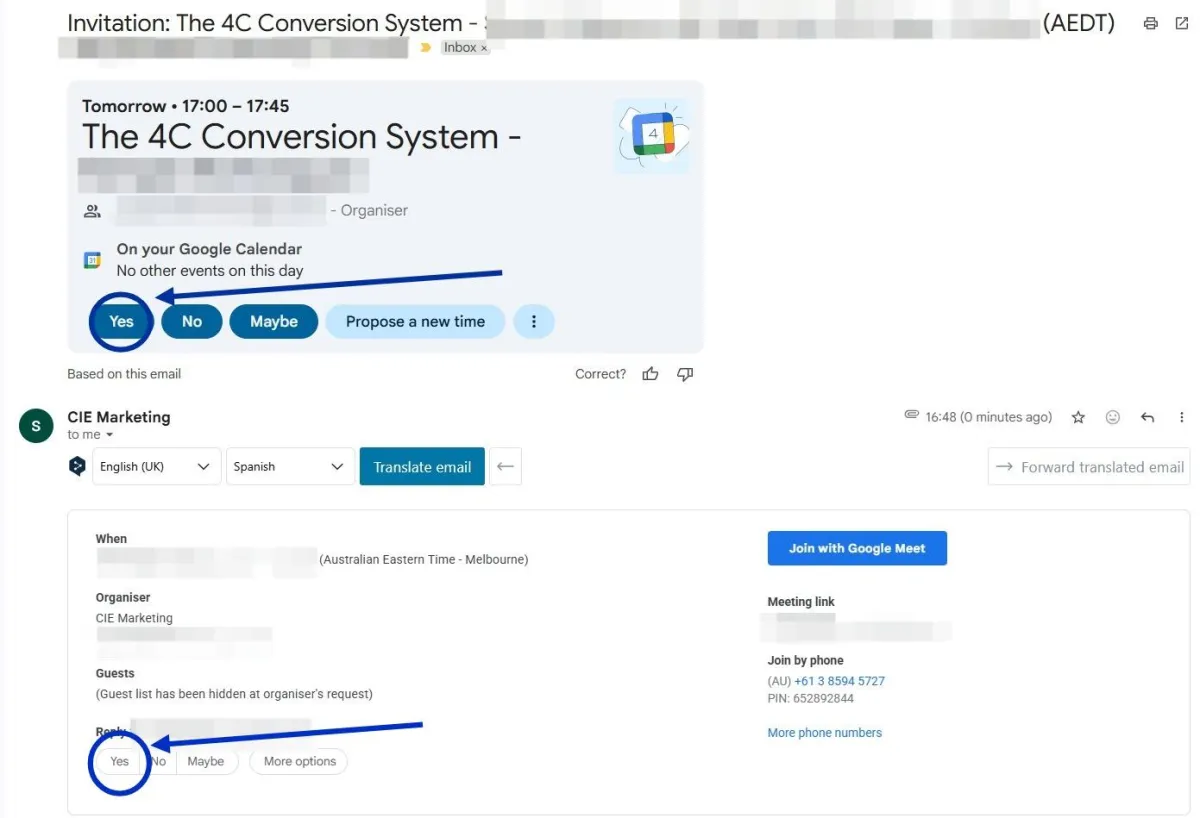Respond Yes in the calendar card
This screenshot has height=818, width=1200.
[122, 322]
